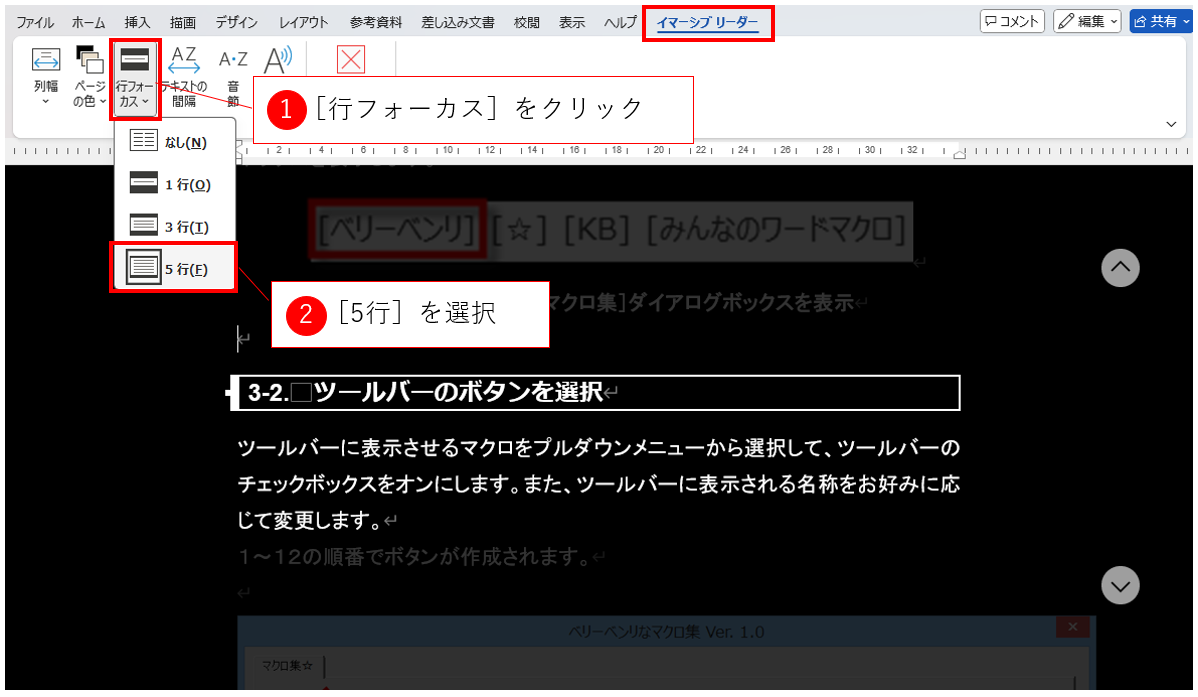1198x697 pixels.
Task: Toggle テキストの間隔 text spacing
Action: [x=183, y=77]
